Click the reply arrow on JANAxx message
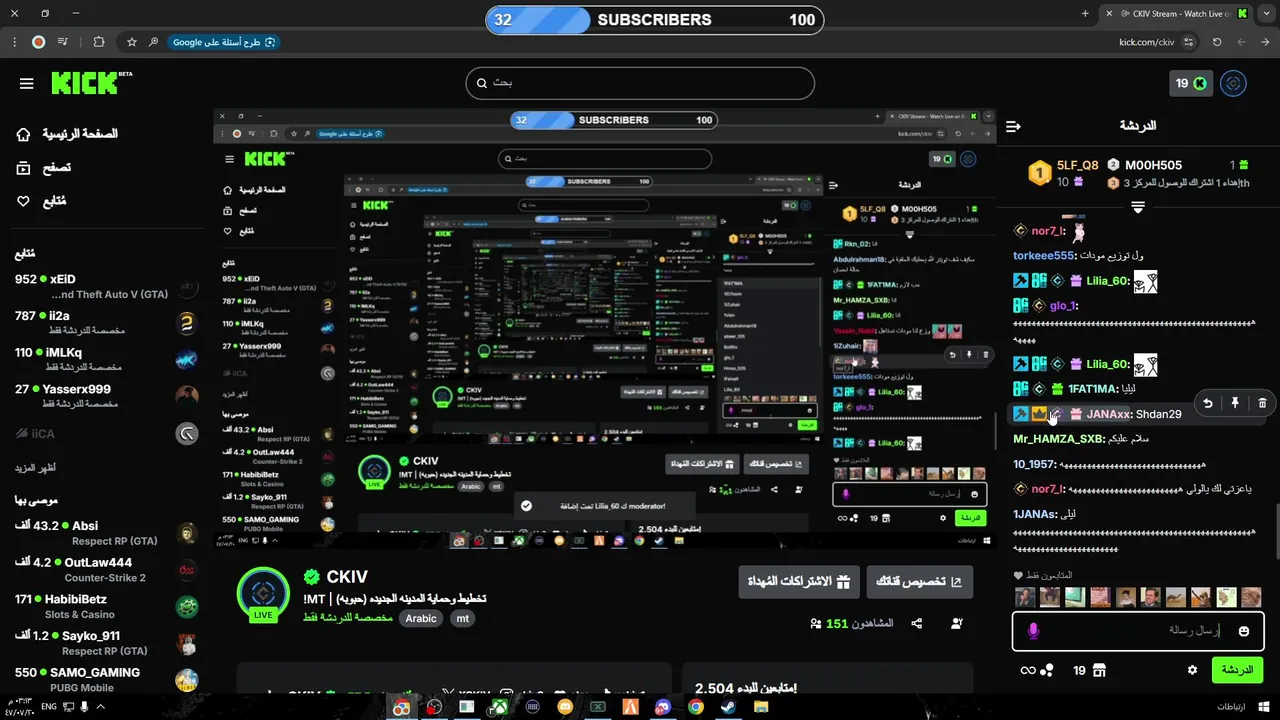The width and height of the screenshot is (1280, 720). click(1208, 403)
